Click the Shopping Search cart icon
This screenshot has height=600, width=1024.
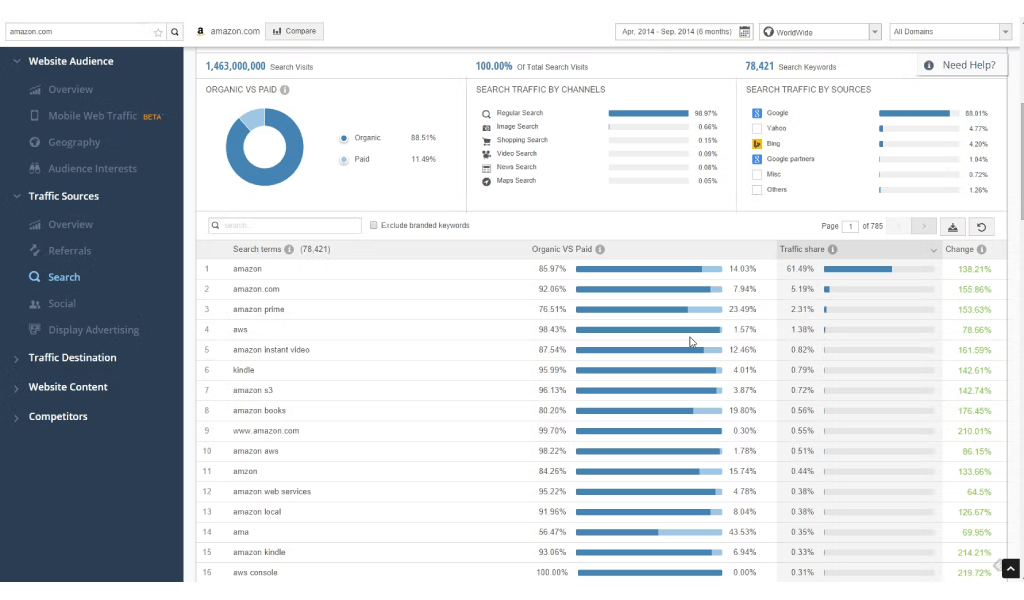[x=486, y=140]
